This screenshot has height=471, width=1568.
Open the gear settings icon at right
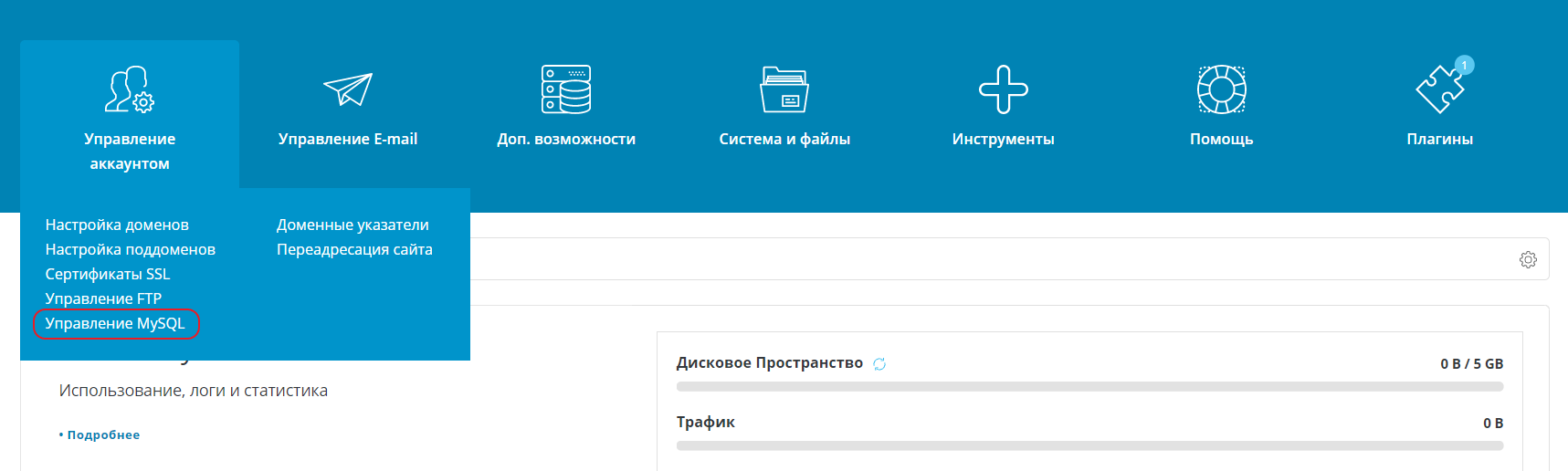point(1528,260)
